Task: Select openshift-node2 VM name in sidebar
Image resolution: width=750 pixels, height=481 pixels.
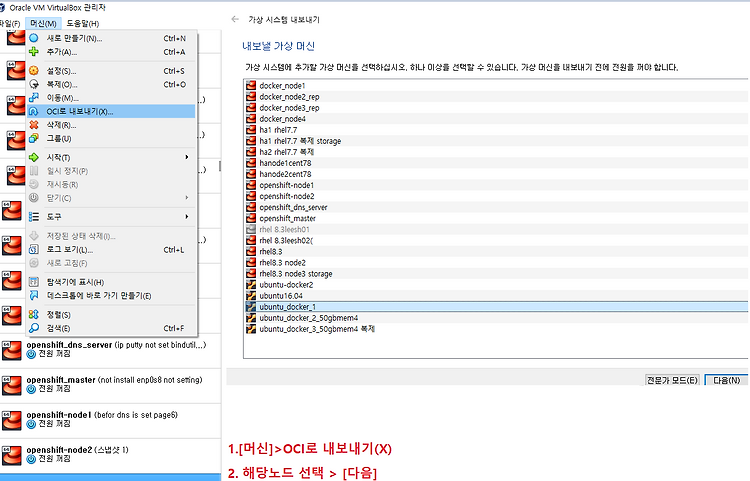Action: tap(59, 450)
